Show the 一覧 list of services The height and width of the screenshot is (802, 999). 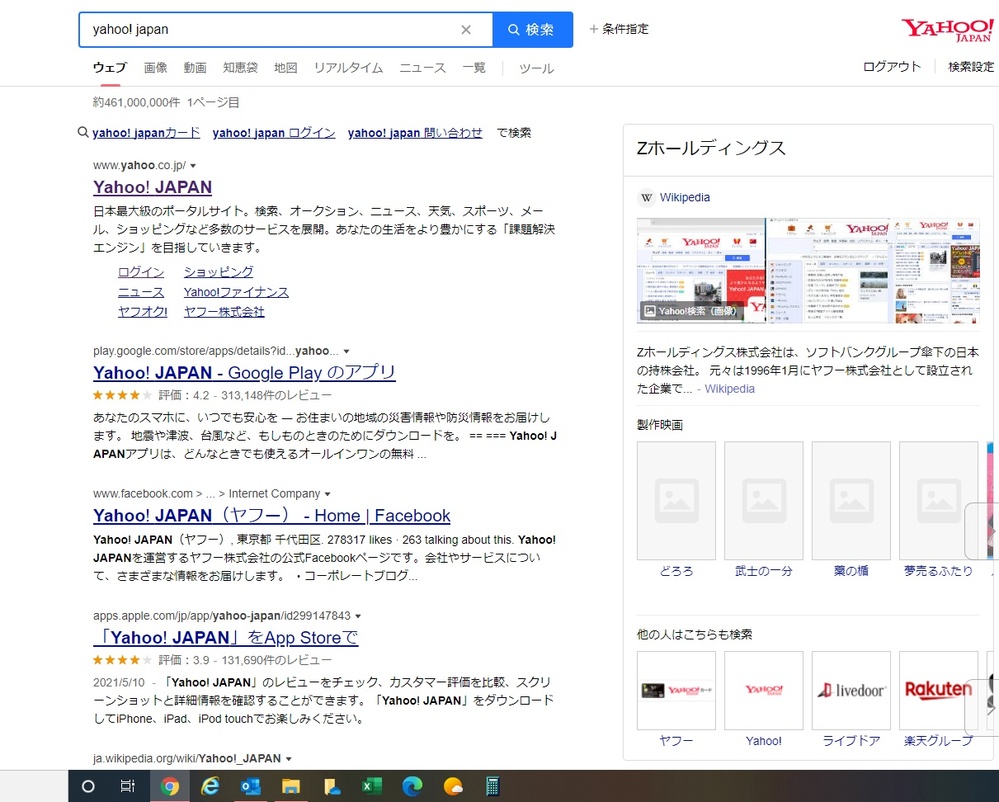[x=474, y=68]
